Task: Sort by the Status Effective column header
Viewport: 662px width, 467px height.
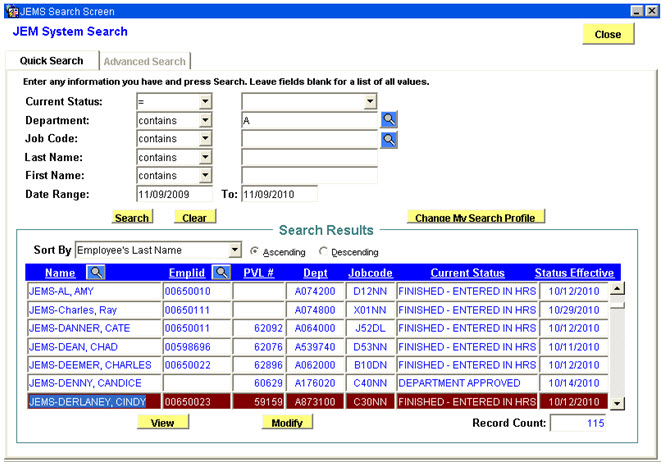Action: point(574,273)
